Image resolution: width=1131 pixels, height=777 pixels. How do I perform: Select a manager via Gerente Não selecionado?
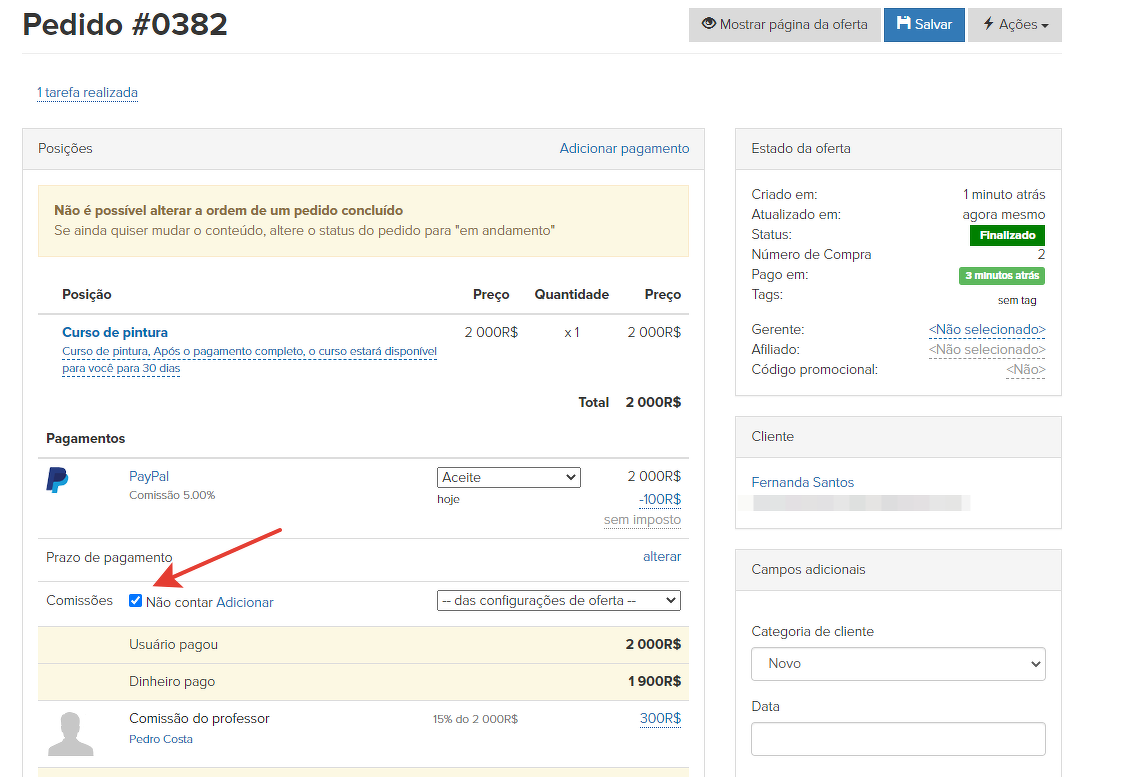[986, 330]
